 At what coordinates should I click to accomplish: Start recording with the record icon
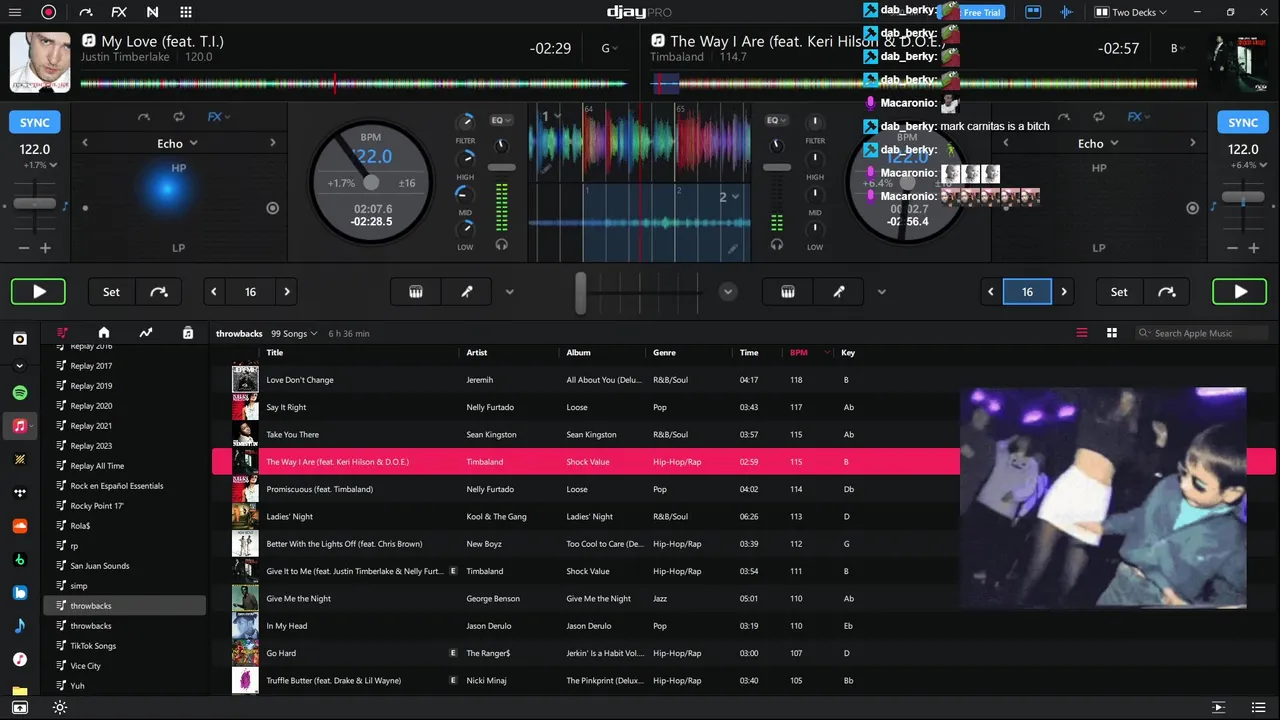[48, 12]
